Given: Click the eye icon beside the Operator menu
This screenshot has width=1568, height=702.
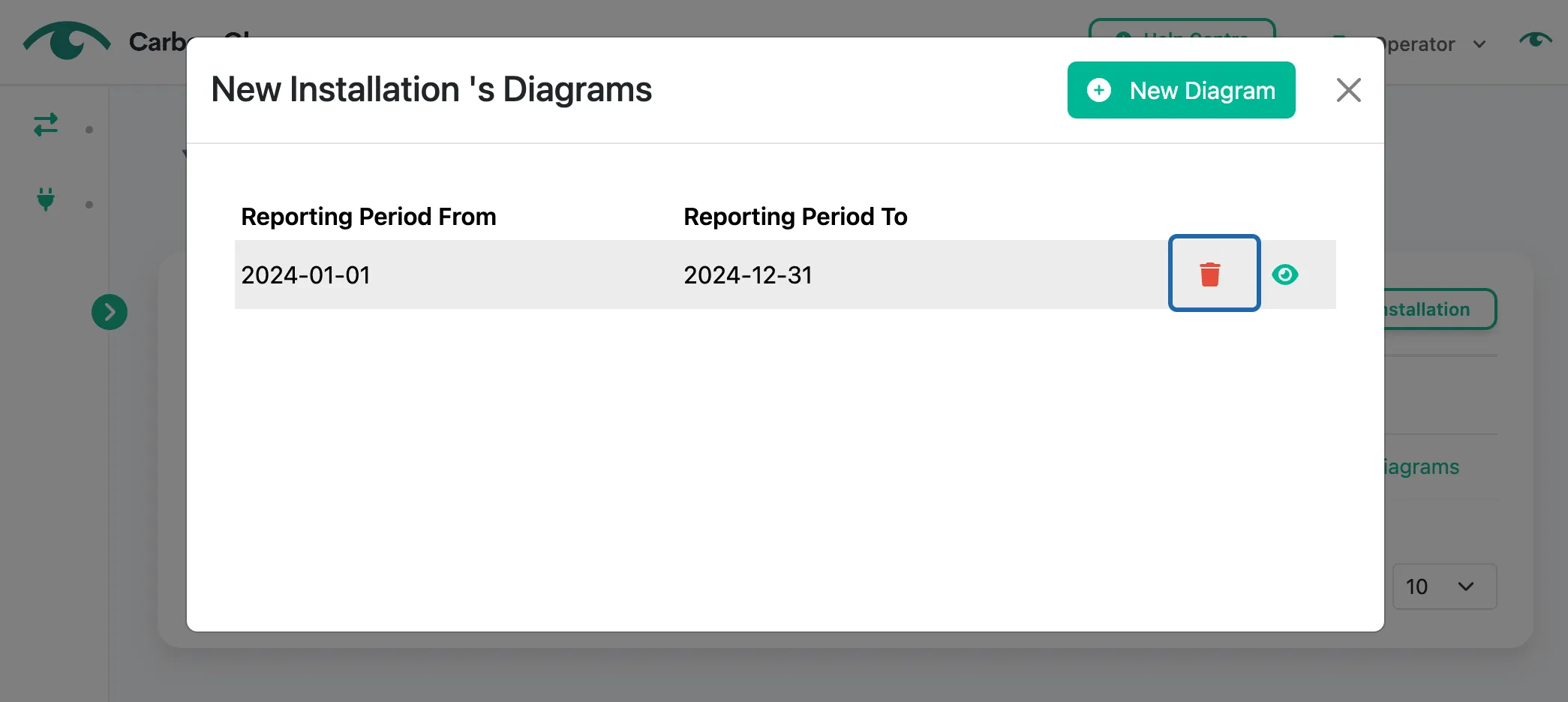Looking at the screenshot, I should click(1535, 40).
